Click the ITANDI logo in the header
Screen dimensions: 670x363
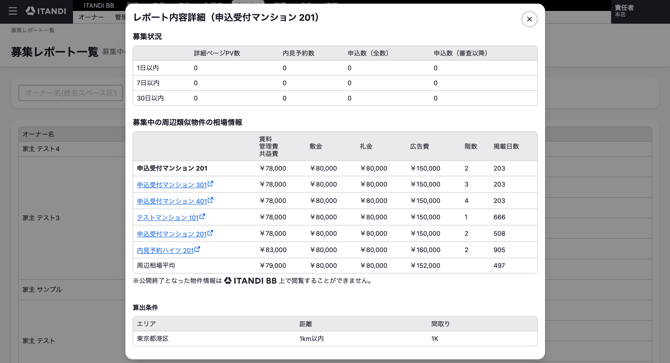click(x=46, y=11)
